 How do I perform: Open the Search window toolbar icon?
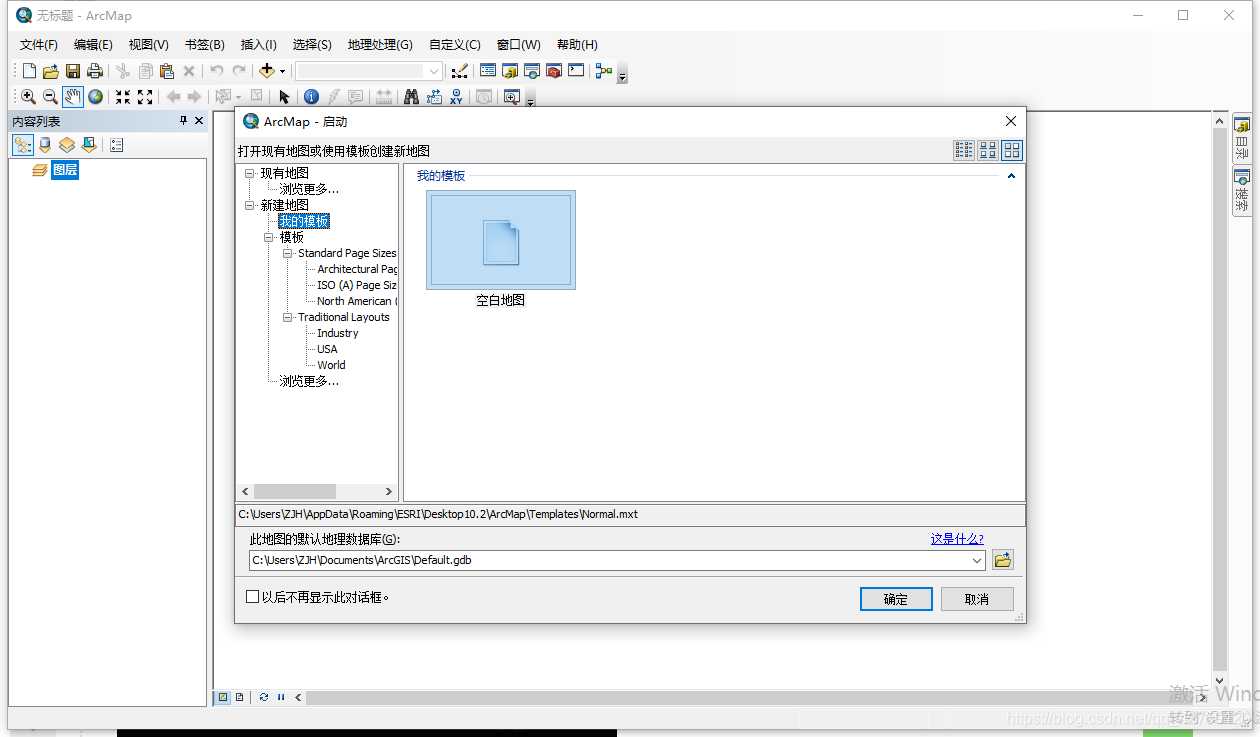532,71
